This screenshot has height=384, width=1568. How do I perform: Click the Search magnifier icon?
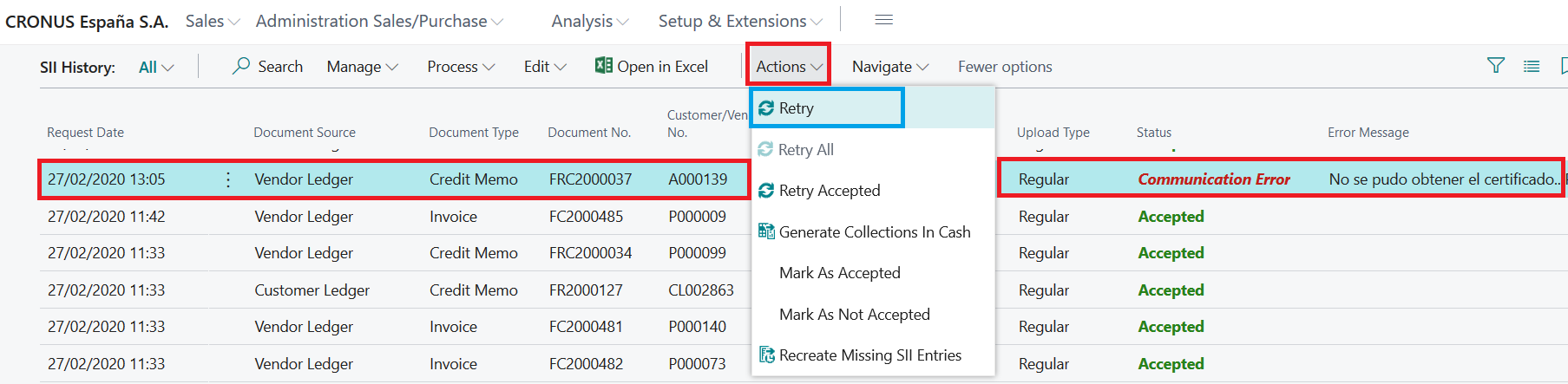(x=241, y=66)
